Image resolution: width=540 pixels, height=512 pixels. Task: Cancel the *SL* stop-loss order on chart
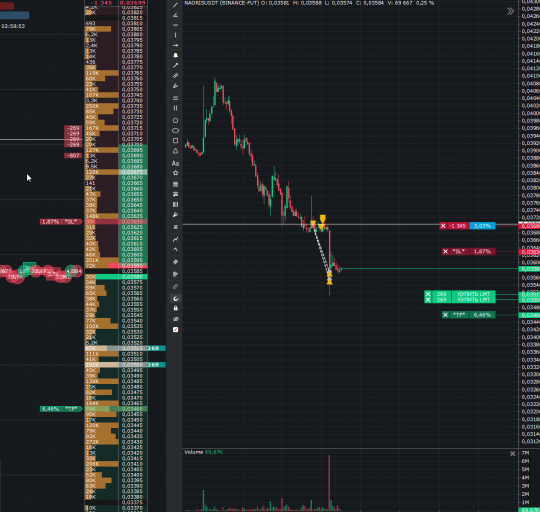(445, 252)
